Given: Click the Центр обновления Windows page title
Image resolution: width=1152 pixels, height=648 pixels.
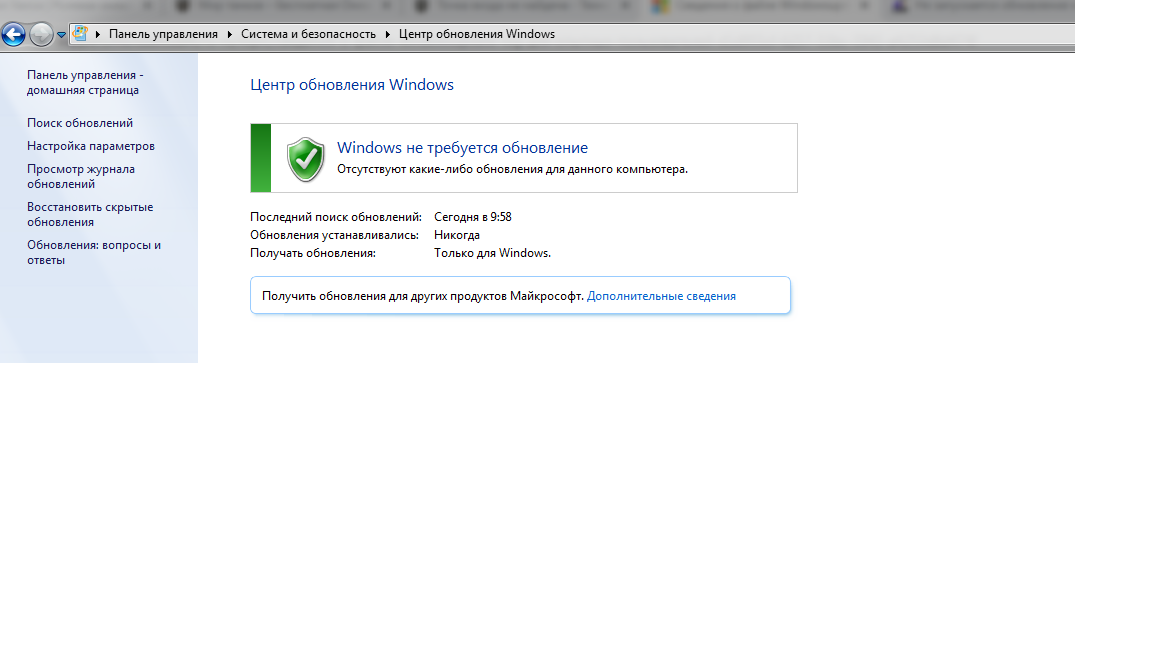Looking at the screenshot, I should pyautogui.click(x=352, y=84).
